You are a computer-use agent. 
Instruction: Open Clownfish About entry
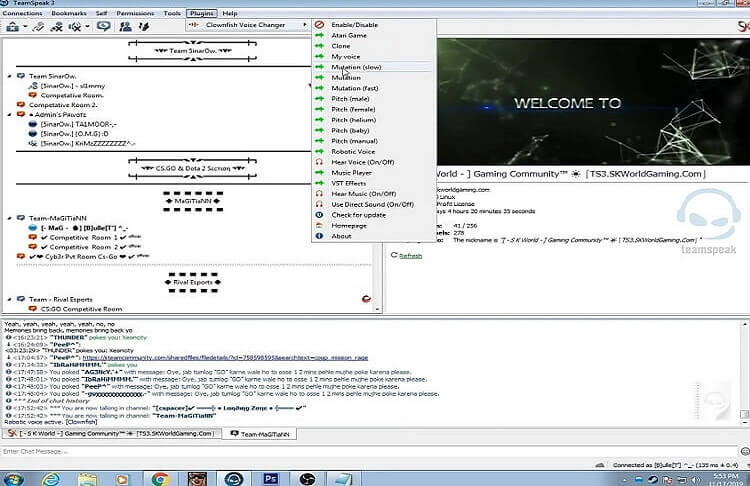[x=373, y=236]
